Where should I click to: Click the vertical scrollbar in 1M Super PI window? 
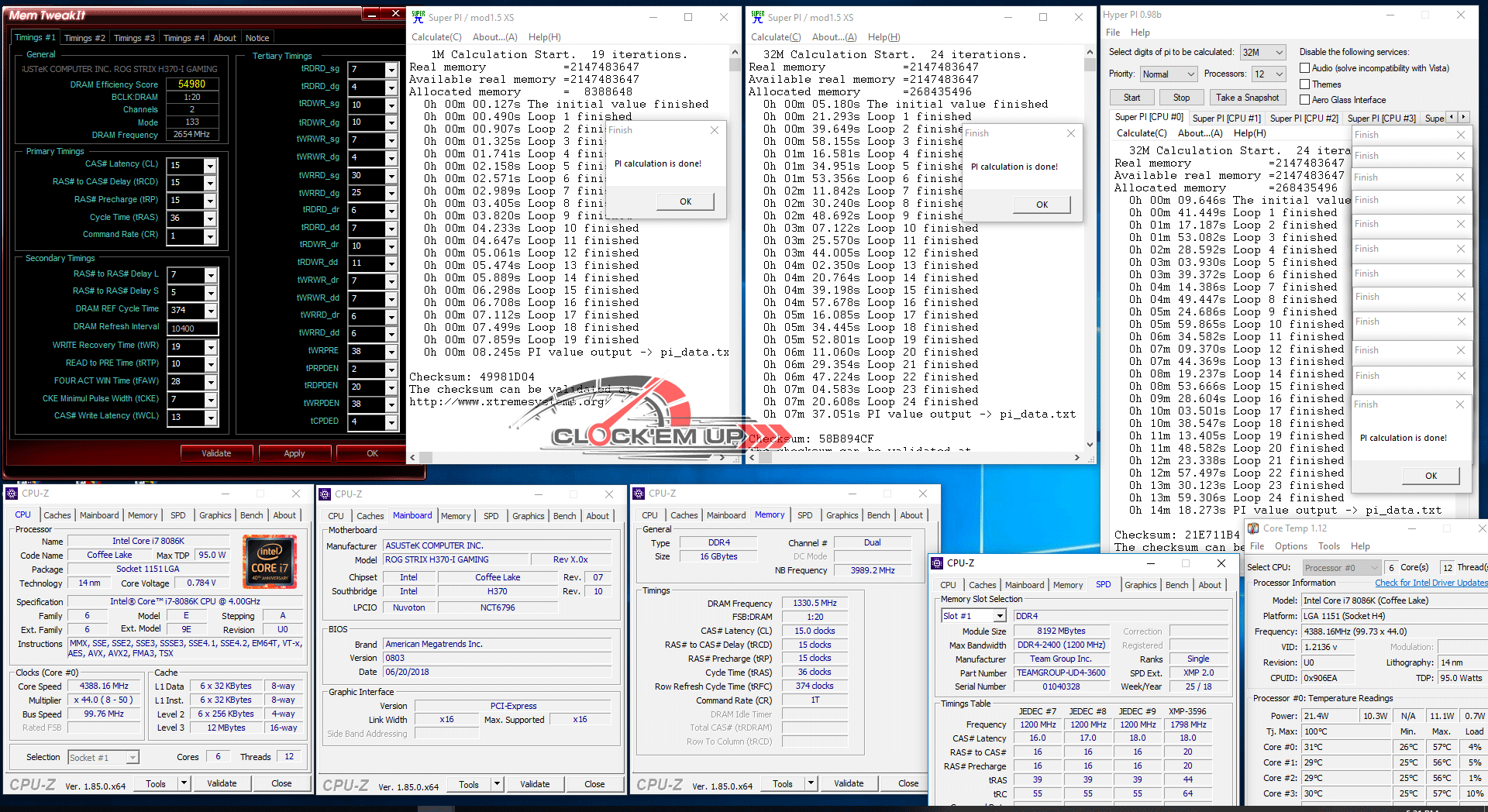coord(735,248)
